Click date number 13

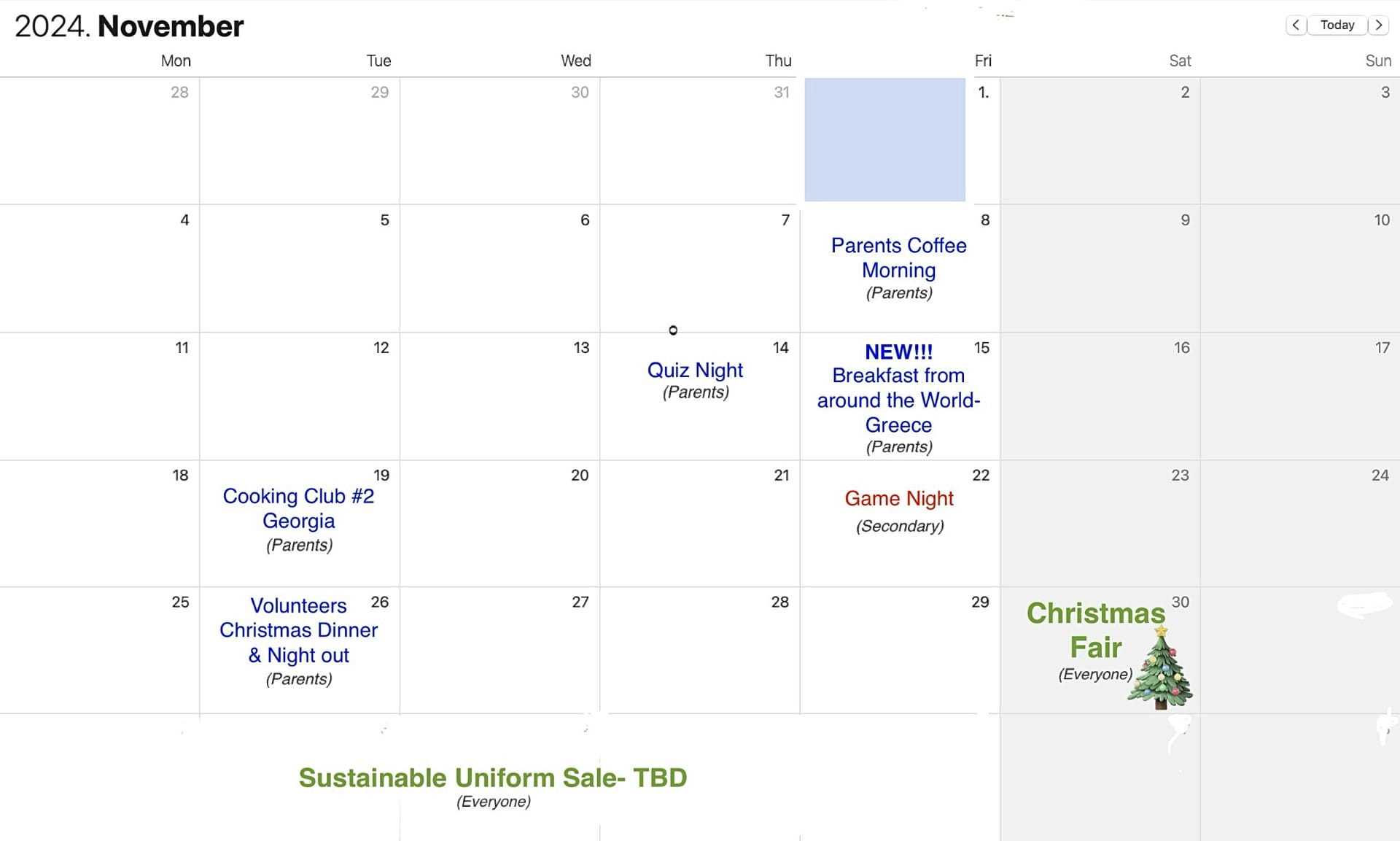click(581, 348)
